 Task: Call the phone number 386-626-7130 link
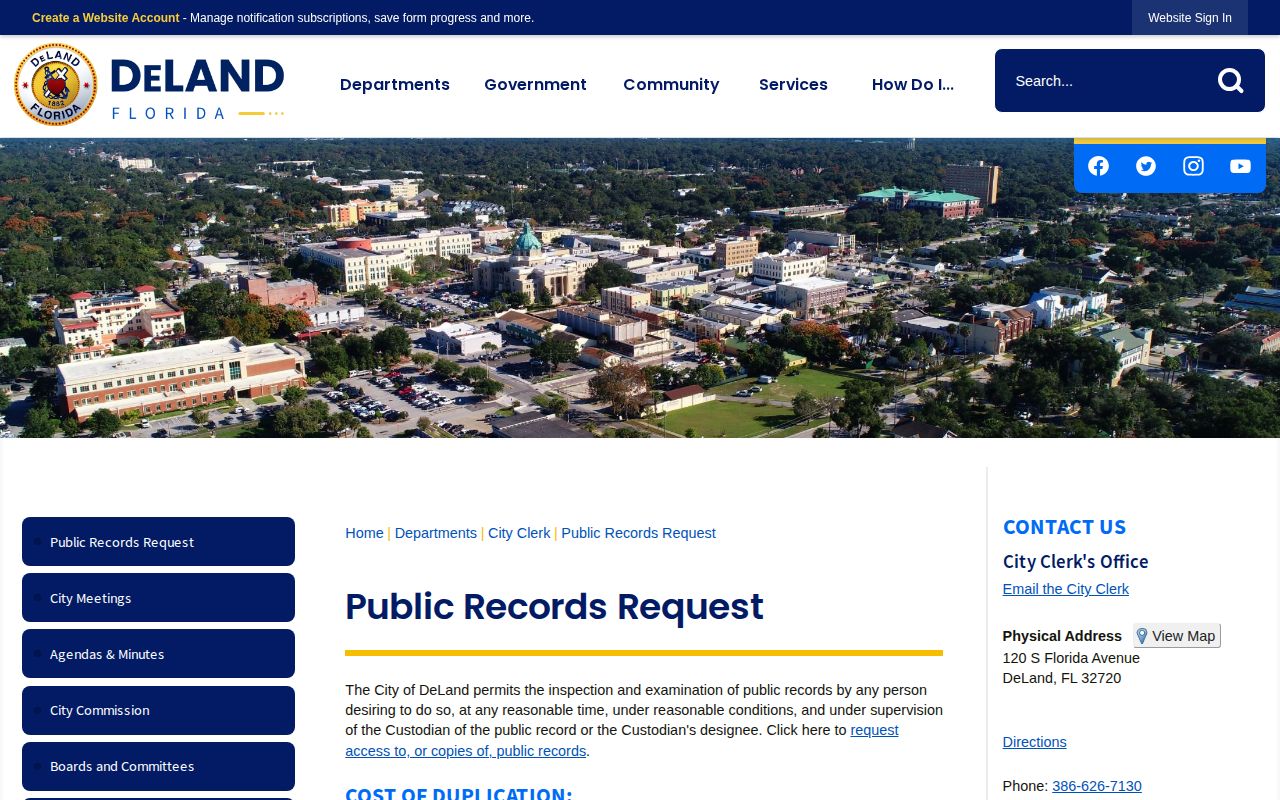pos(1097,786)
